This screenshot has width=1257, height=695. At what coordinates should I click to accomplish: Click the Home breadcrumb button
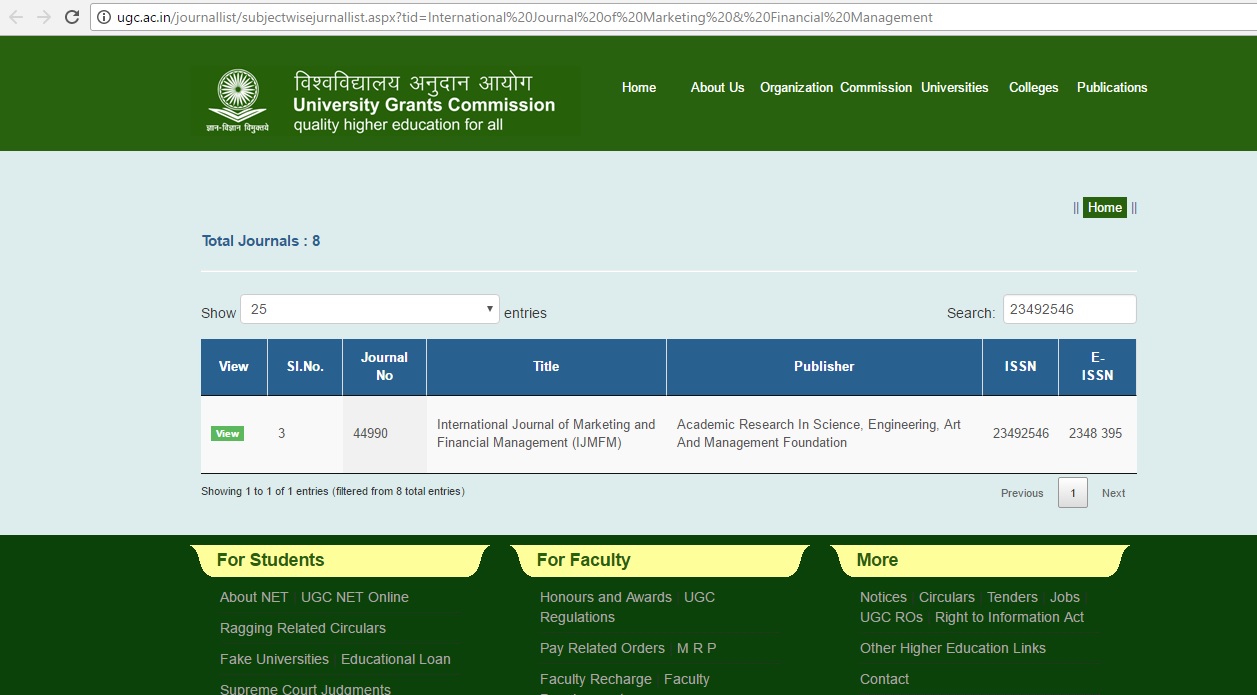pos(1104,208)
